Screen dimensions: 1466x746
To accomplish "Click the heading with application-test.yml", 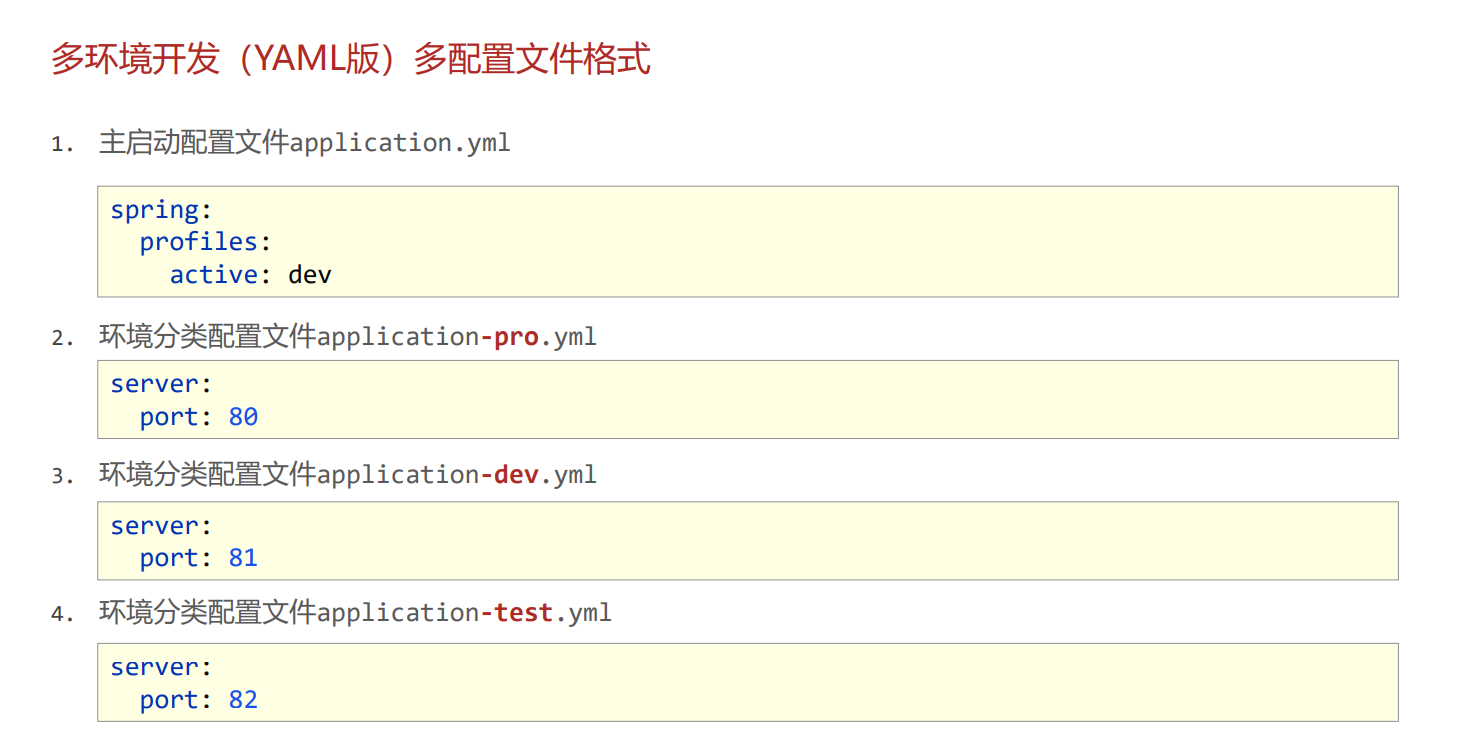I will coord(355,613).
